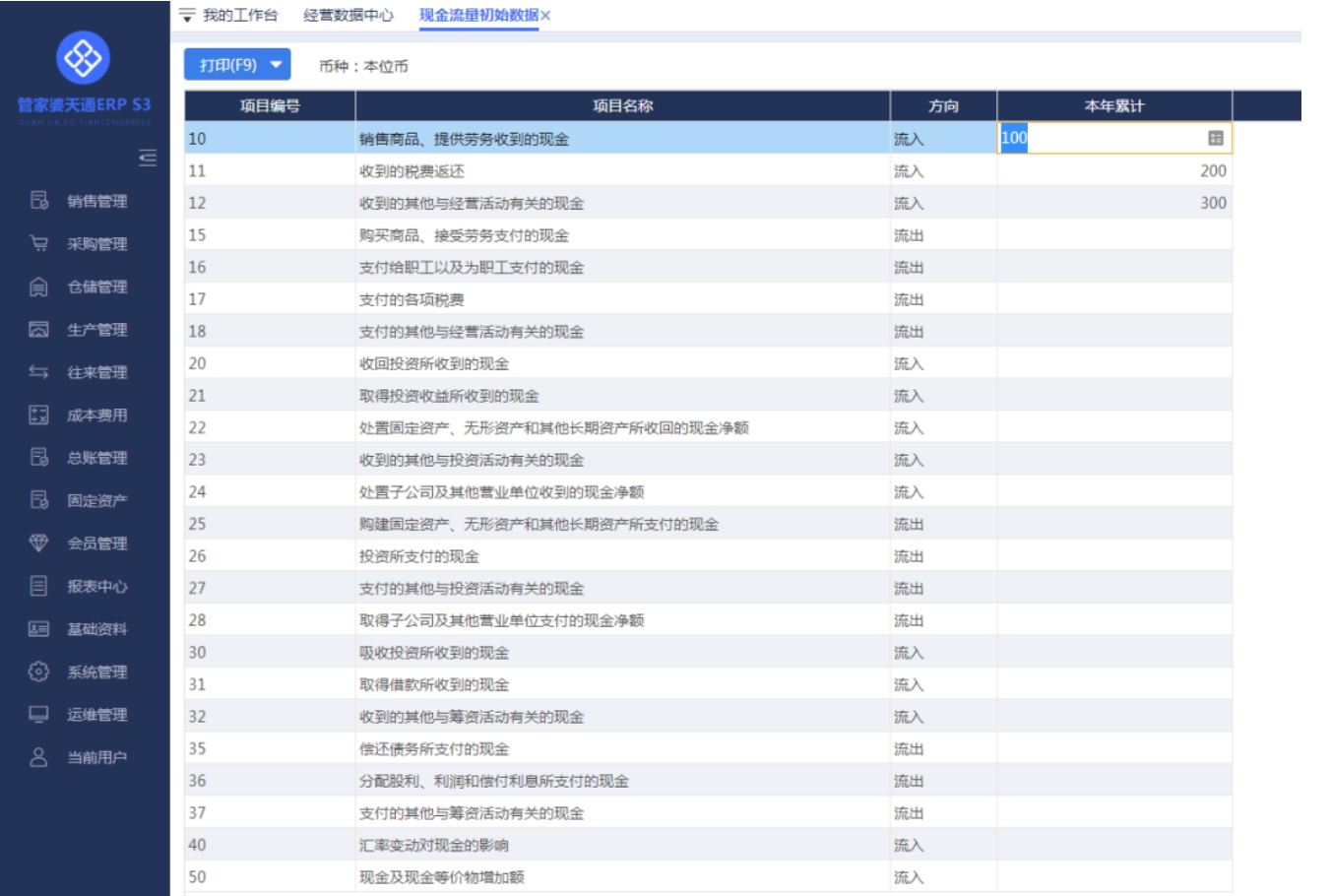
Task: Open the 采购管理 menu item
Action: pos(96,243)
